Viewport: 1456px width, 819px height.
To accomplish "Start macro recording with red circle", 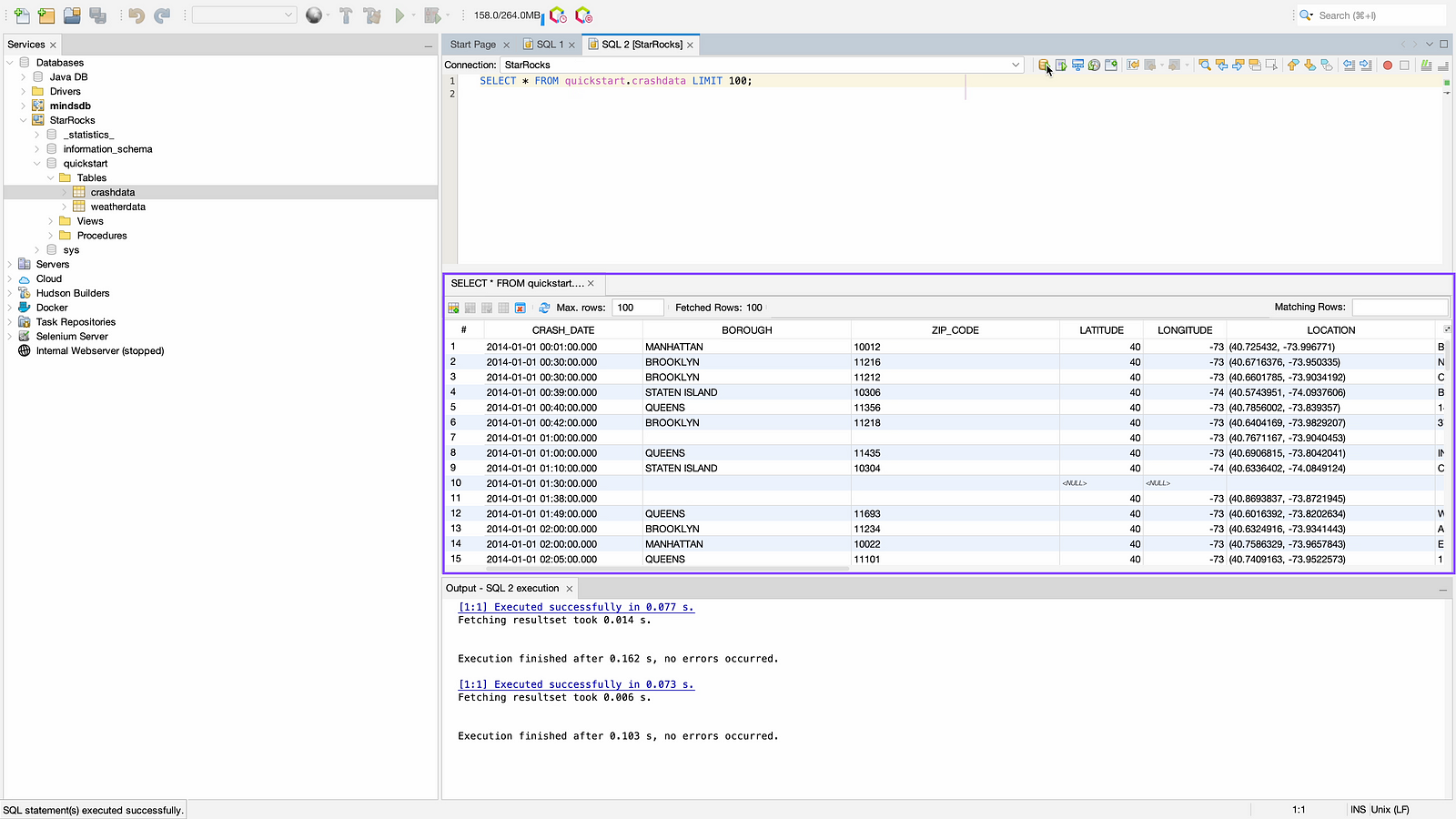I will [1388, 65].
